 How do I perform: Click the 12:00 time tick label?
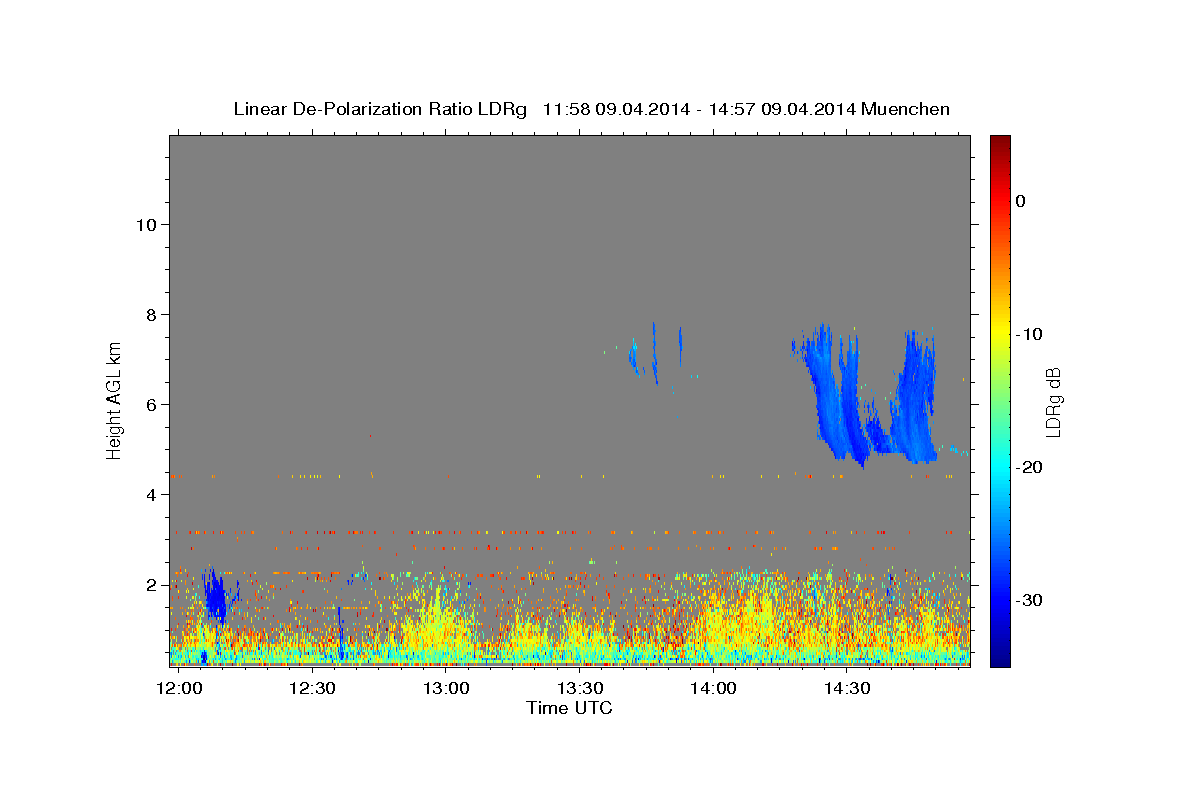[179, 688]
